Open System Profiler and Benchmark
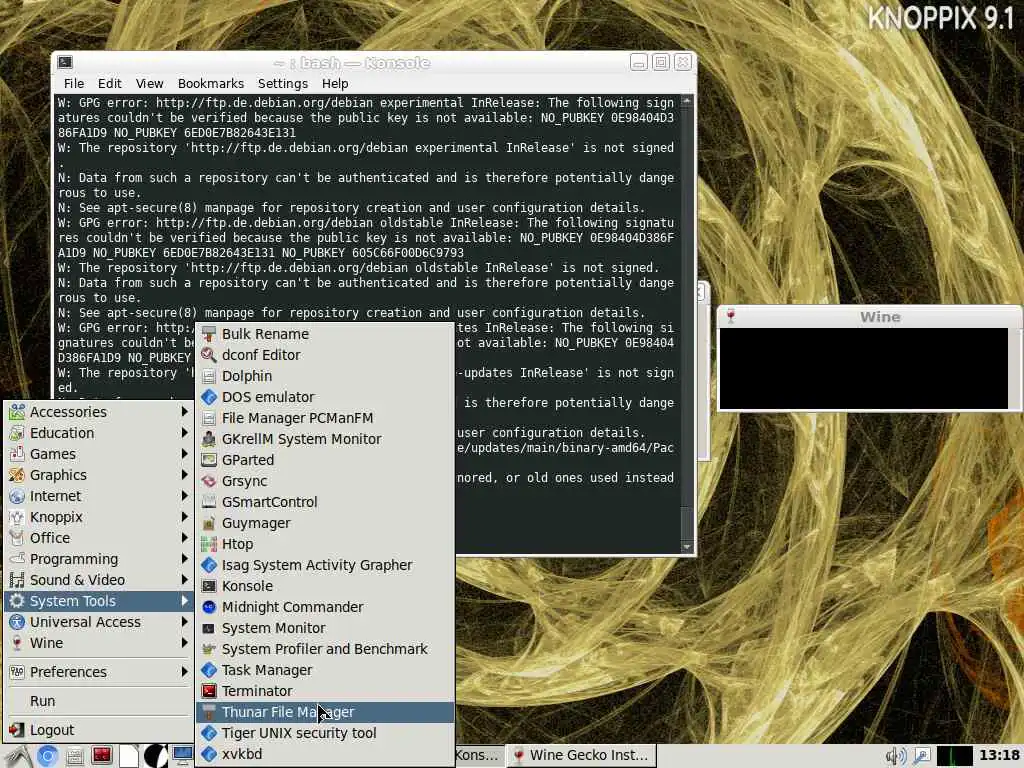Image resolution: width=1024 pixels, height=768 pixels. pyautogui.click(x=325, y=648)
